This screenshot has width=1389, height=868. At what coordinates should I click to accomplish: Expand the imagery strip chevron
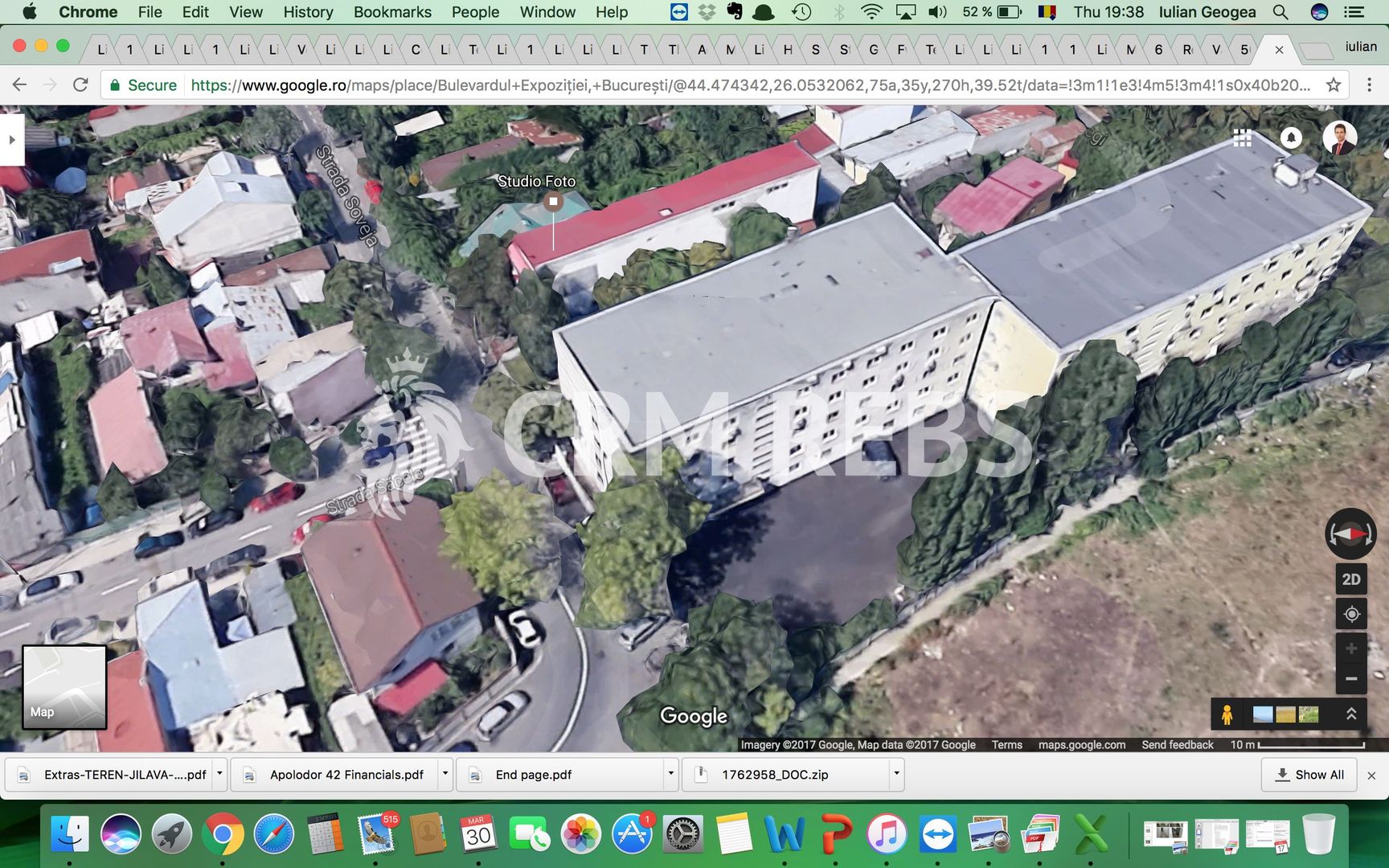tap(1351, 714)
